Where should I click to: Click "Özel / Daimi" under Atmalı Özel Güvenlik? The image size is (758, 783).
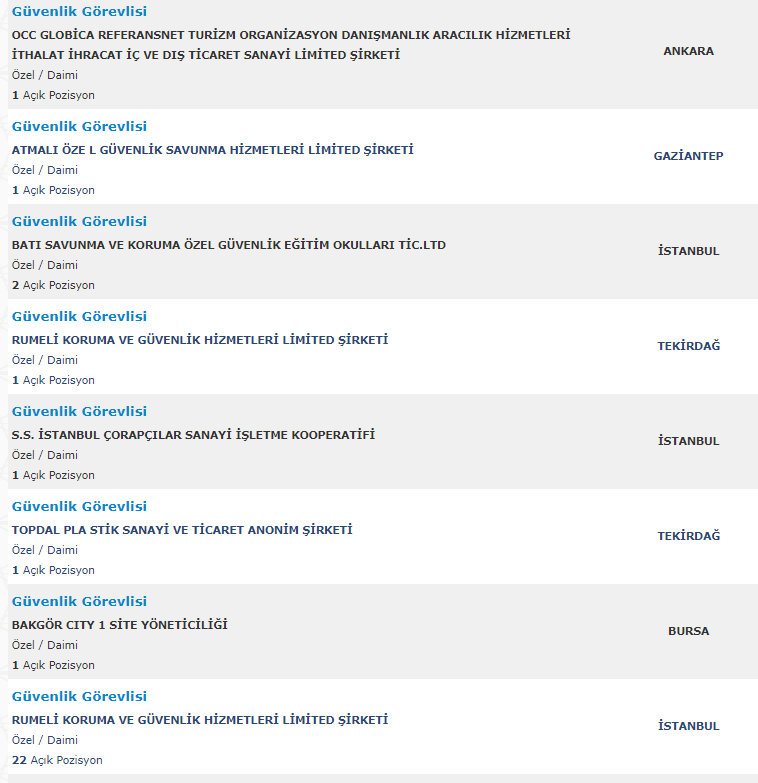44,170
